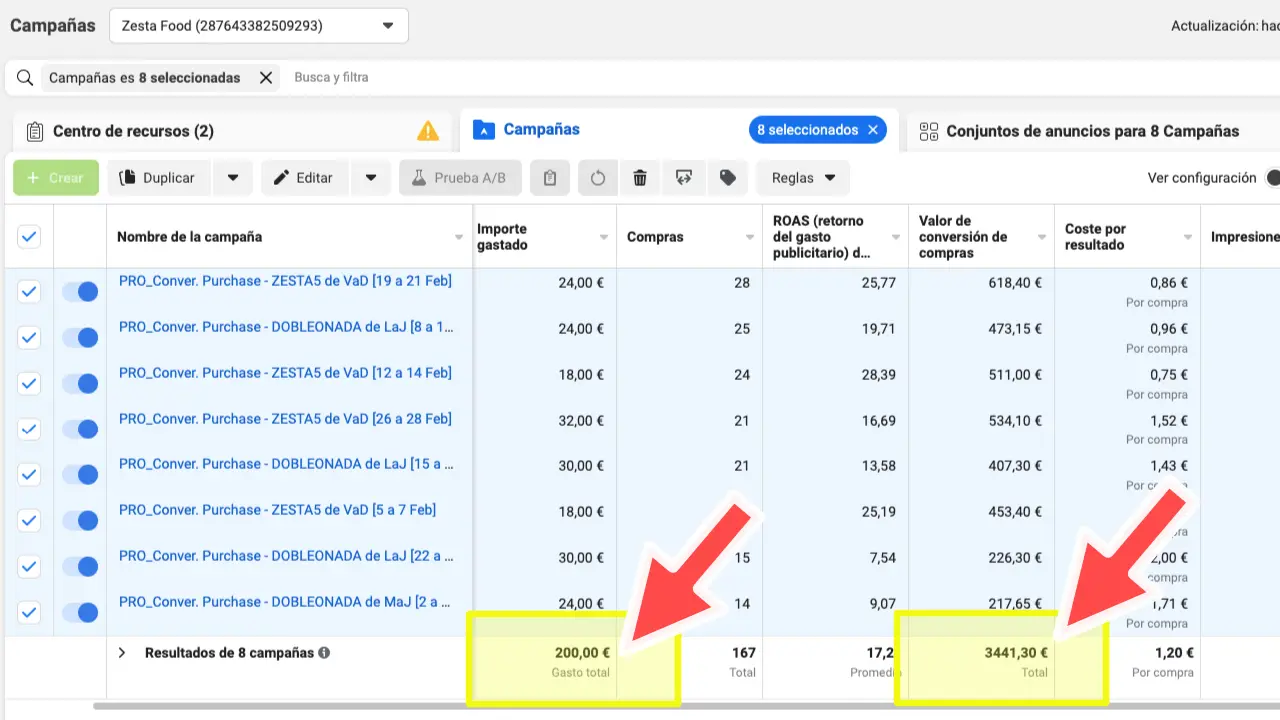1280x720 pixels.
Task: Remove the Campañas es 8 seleccionadas filter
Action: click(x=266, y=77)
